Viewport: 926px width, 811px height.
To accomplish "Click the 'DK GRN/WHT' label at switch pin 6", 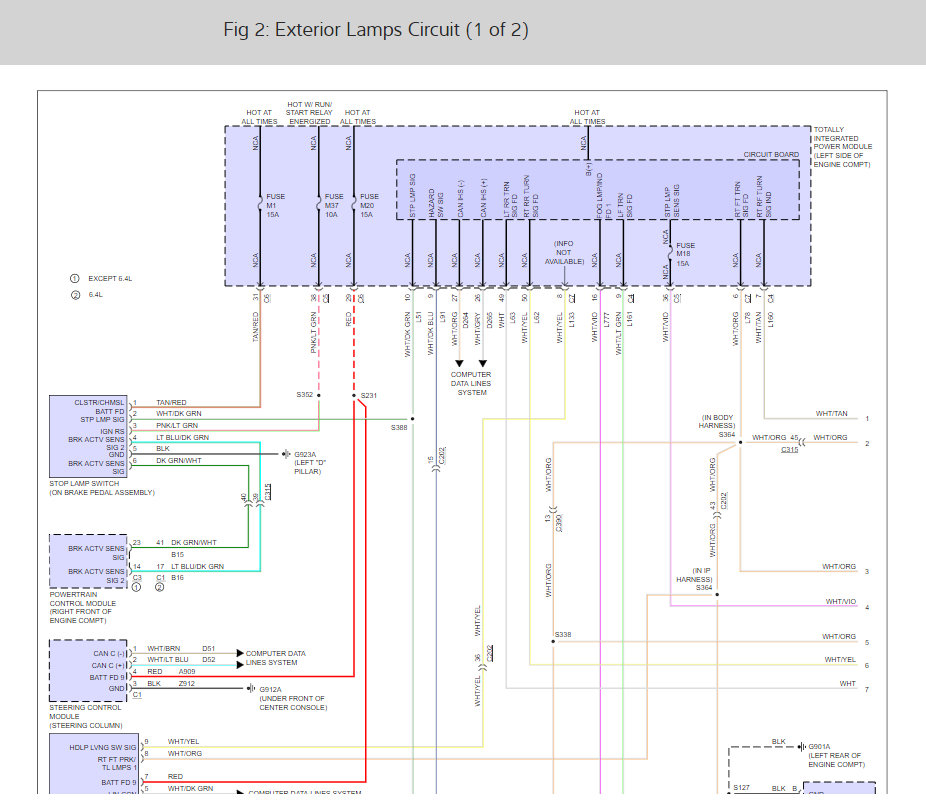I will [179, 460].
